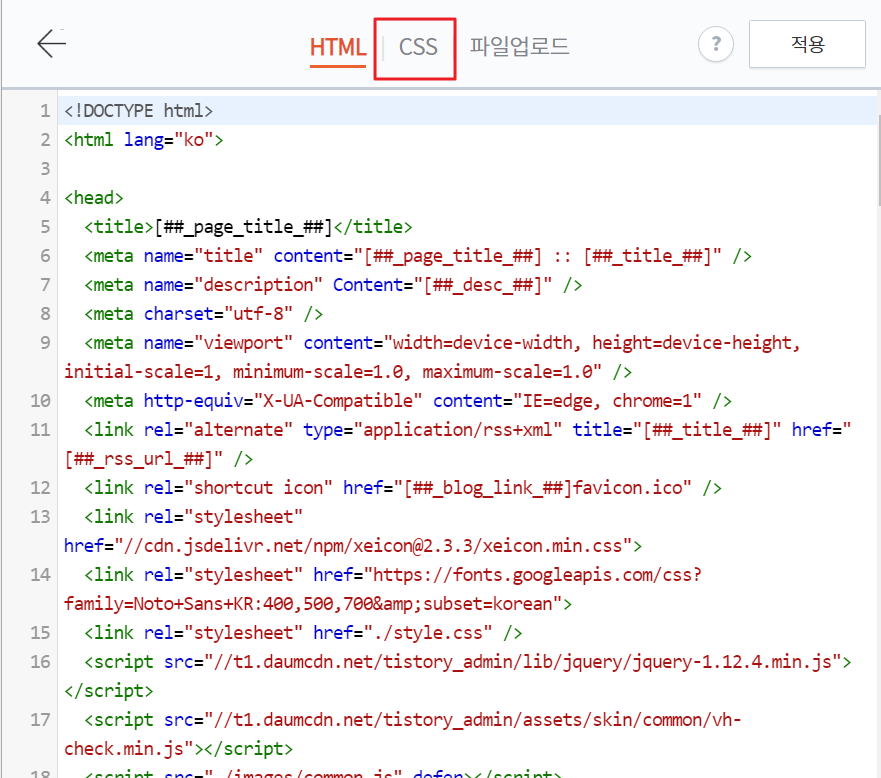The image size is (881, 778).
Task: Open the 파일업로드 tab
Action: 519,46
